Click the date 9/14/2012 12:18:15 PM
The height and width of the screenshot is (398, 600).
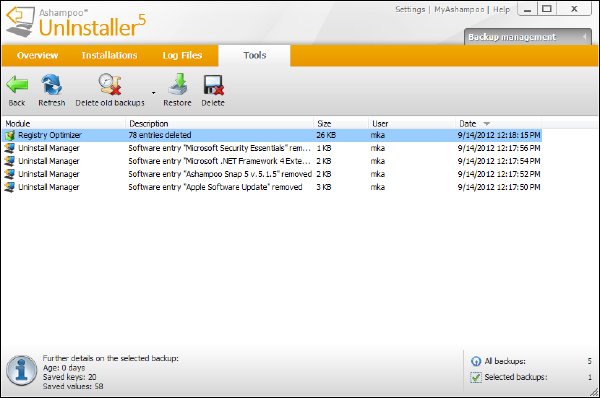(499, 135)
